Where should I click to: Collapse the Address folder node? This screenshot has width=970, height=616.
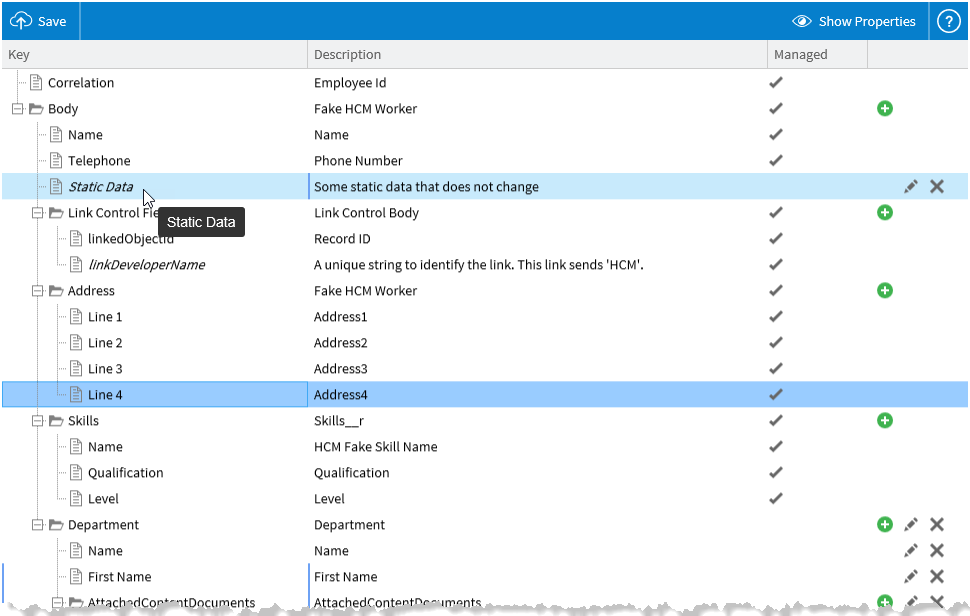(38, 291)
